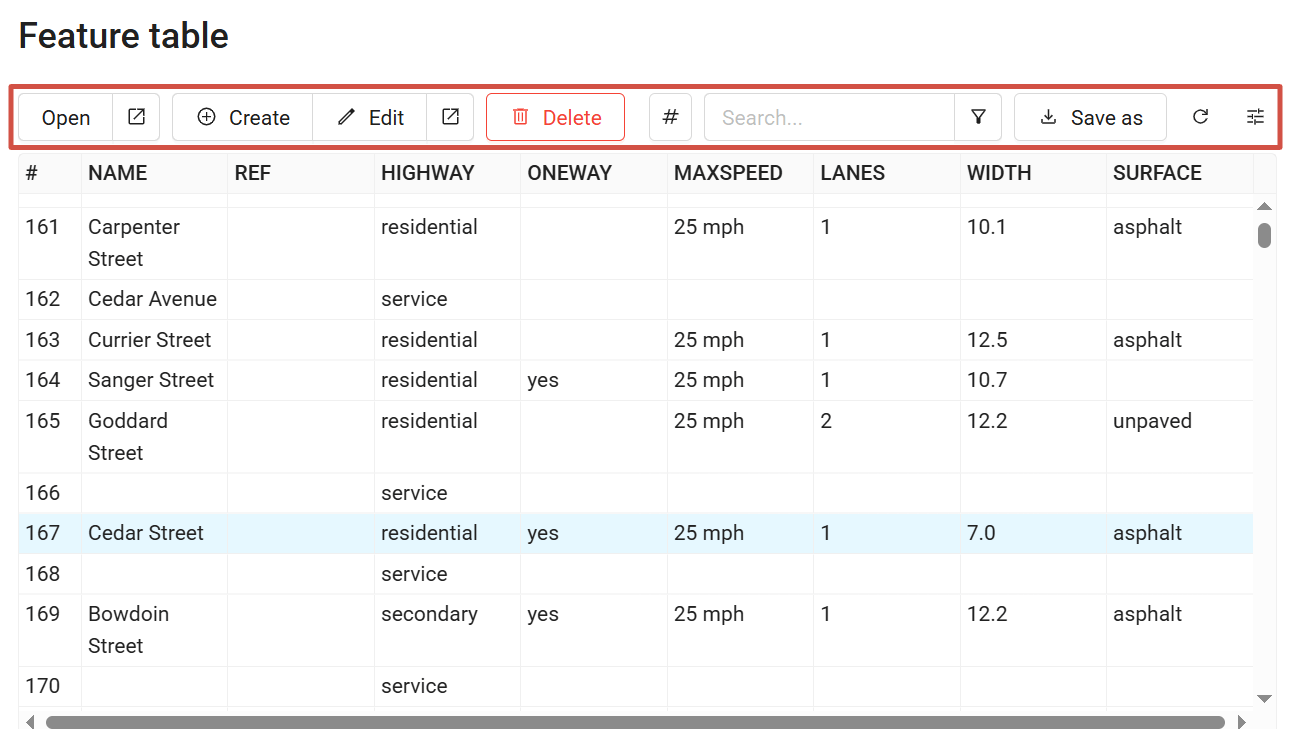Click the hash (#) go-to-row icon
Screen dimensions: 1292x729
pos(670,117)
